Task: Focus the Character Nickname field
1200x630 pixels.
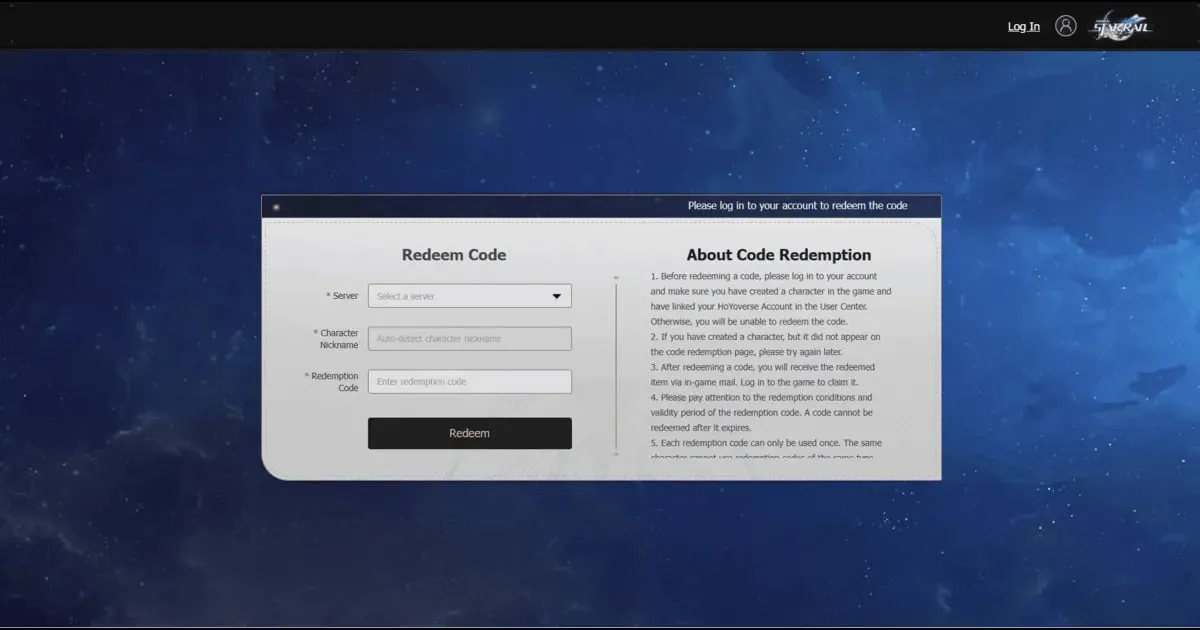Action: (x=470, y=339)
